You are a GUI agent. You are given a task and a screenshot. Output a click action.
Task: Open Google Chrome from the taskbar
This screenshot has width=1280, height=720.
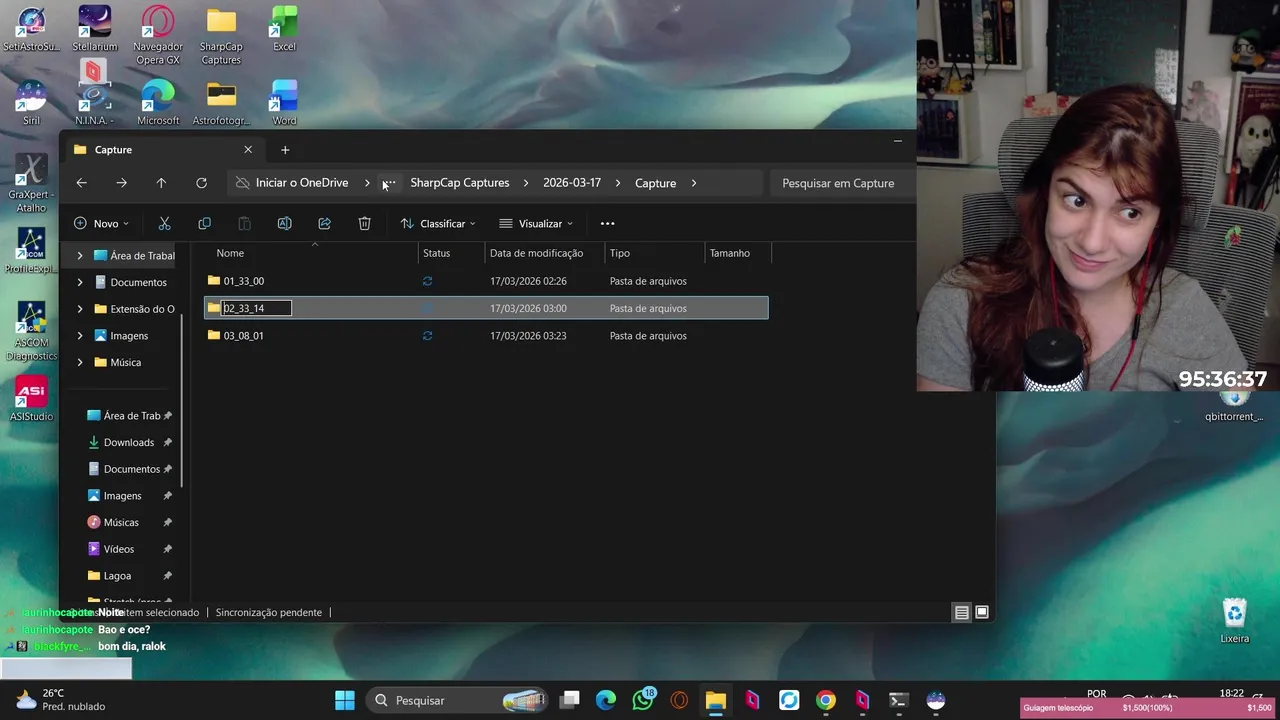pos(825,700)
